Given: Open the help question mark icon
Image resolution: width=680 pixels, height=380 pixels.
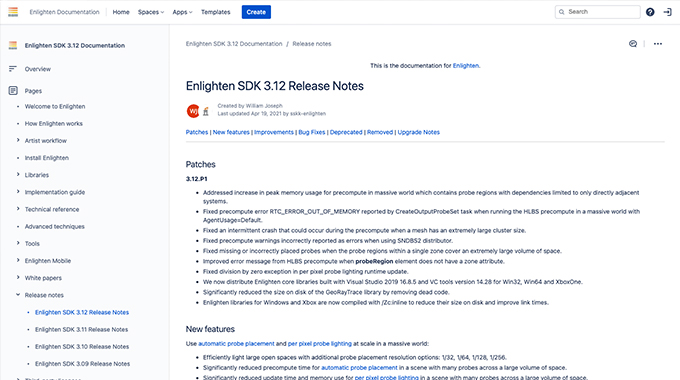Looking at the screenshot, I should tap(650, 12).
